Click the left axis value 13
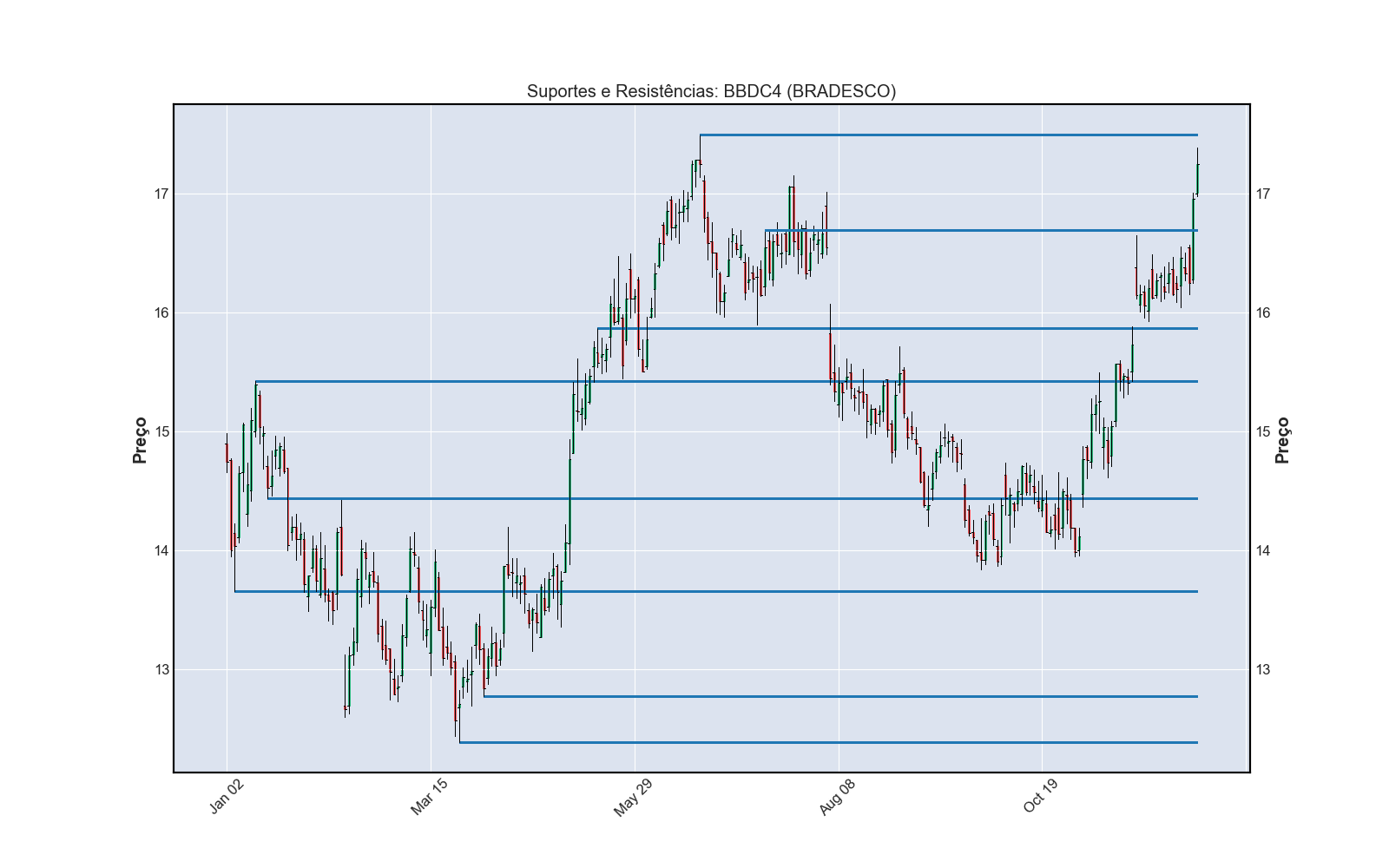The image size is (1389, 868). click(161, 670)
